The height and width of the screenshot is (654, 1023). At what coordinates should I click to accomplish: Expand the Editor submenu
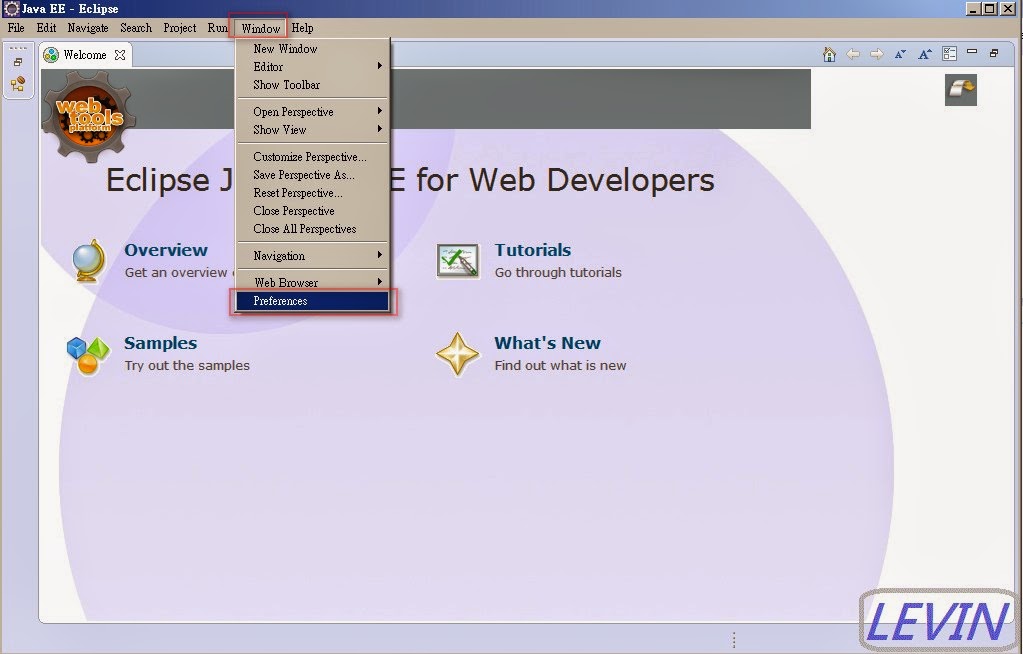(313, 67)
